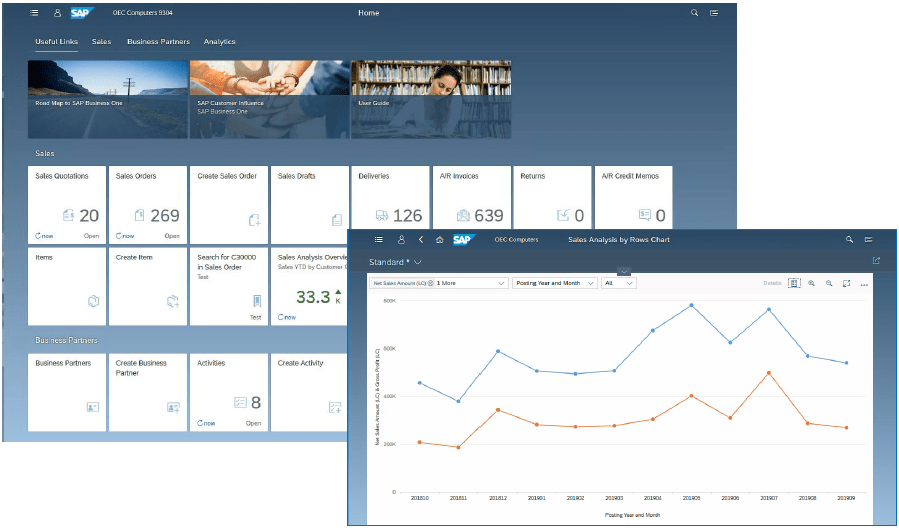Zoom in on the sales chart
899x528 pixels.
tap(811, 284)
